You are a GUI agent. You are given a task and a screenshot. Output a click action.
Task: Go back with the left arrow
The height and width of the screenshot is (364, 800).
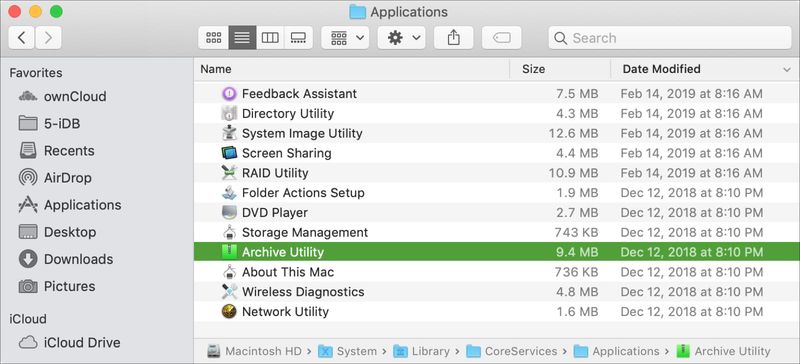pyautogui.click(x=21, y=38)
